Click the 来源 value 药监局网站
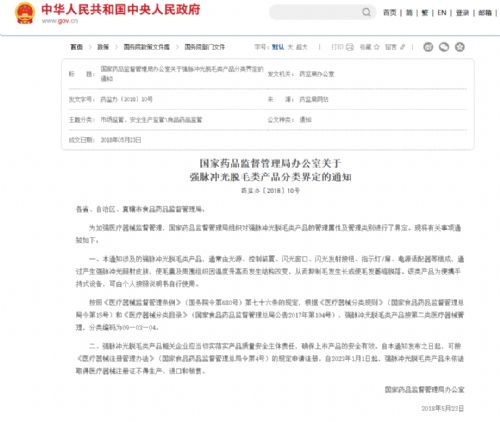This screenshot has height=422, width=500. pyautogui.click(x=314, y=99)
